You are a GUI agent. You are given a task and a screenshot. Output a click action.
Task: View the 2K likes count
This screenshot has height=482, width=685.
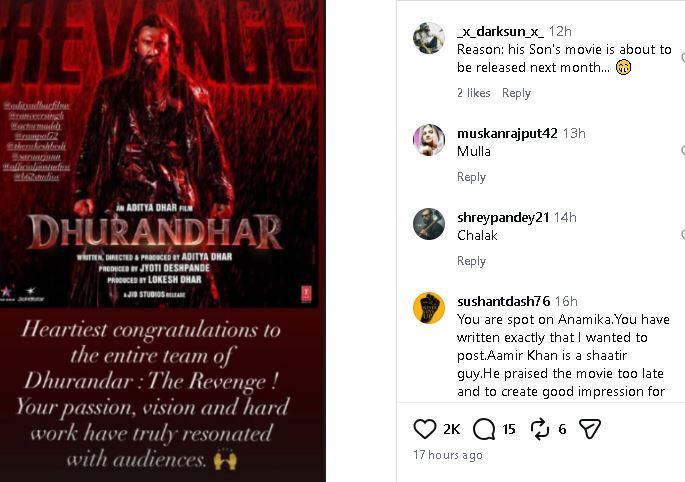pos(451,429)
